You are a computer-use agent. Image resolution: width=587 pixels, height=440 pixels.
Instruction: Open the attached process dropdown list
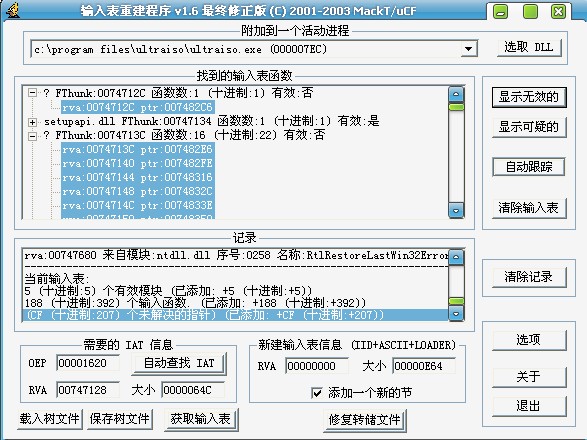(x=468, y=49)
